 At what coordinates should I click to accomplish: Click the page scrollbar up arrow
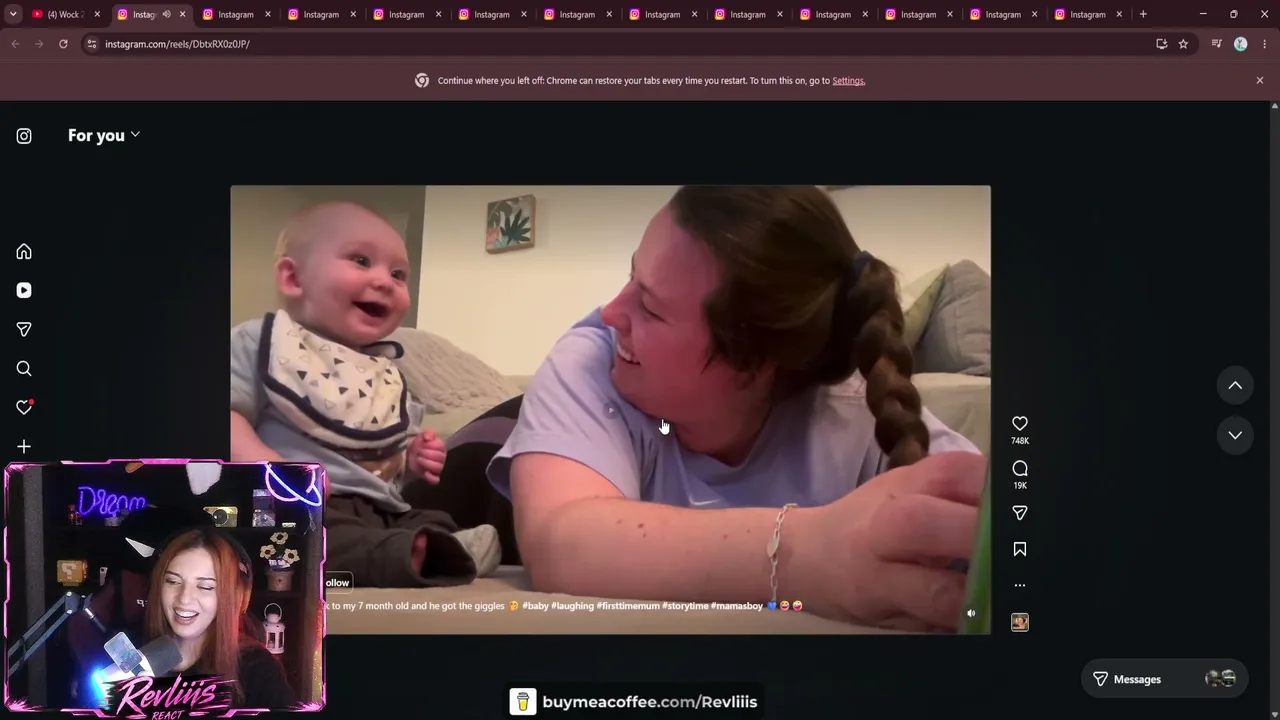pos(1274,106)
